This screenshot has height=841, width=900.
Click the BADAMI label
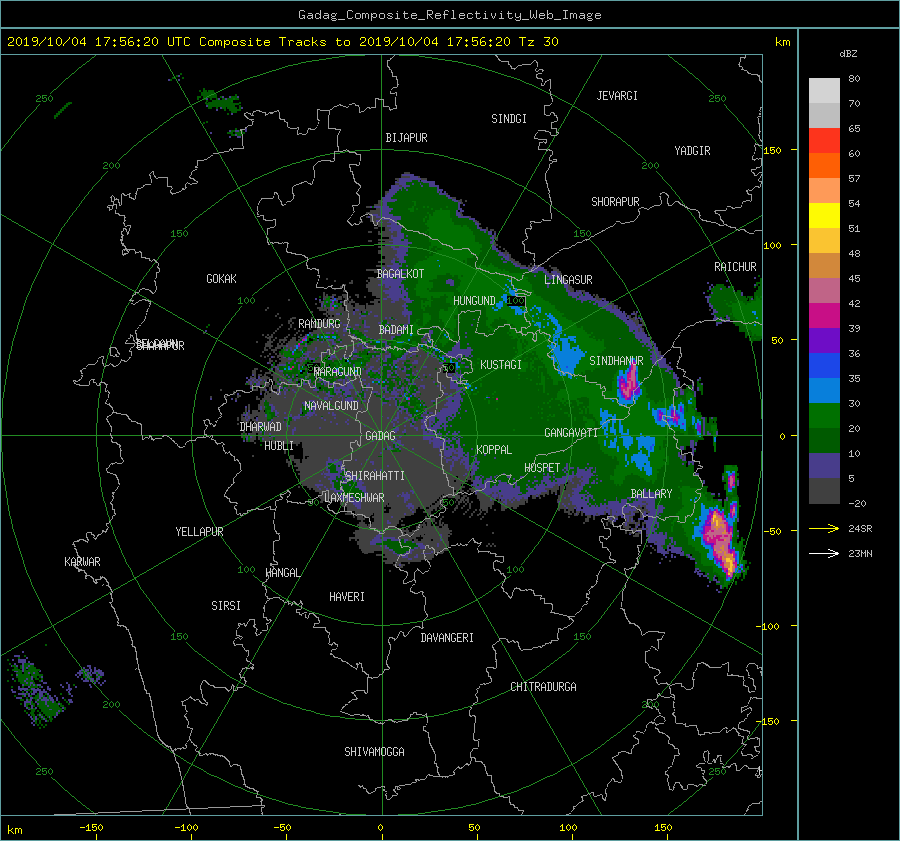396,330
